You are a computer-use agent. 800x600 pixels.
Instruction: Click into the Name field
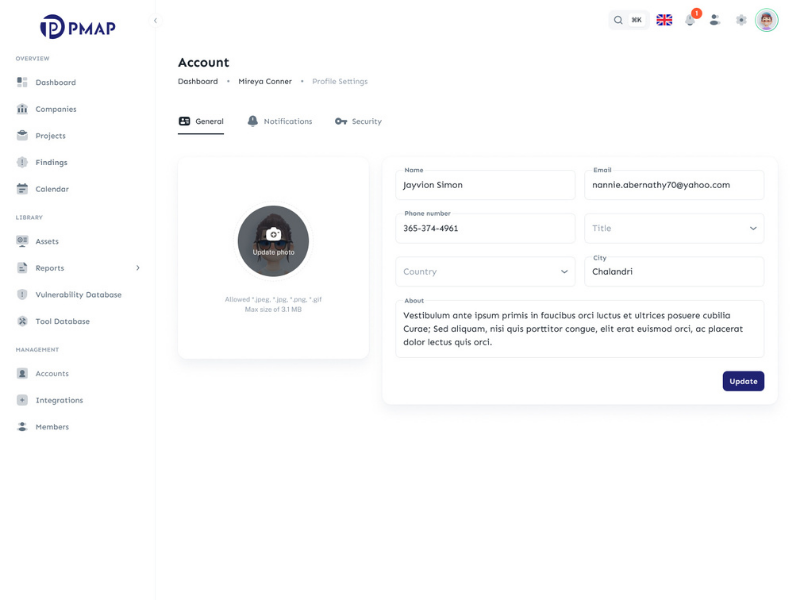point(485,185)
